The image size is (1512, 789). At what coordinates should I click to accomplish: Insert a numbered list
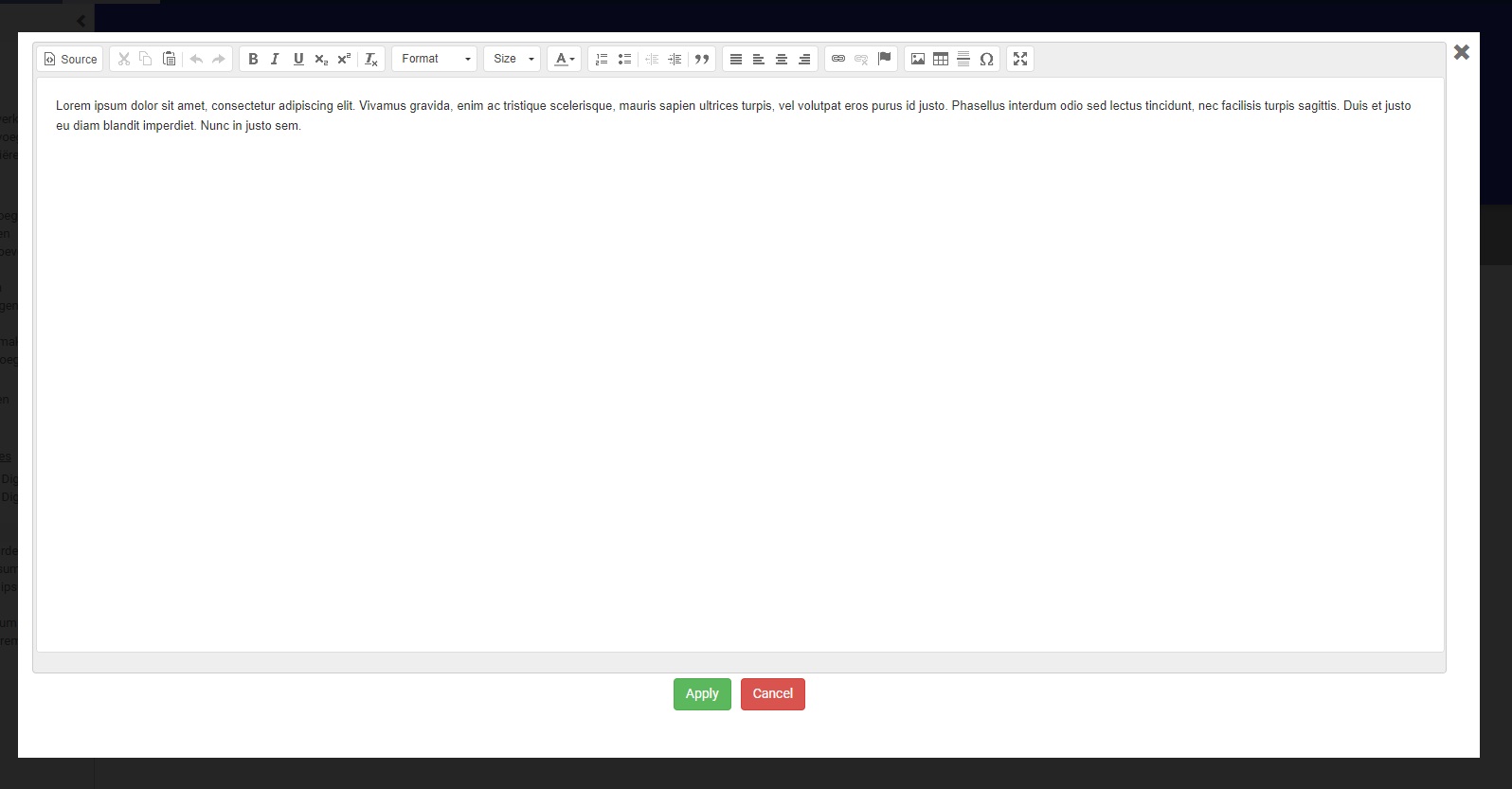click(x=602, y=59)
